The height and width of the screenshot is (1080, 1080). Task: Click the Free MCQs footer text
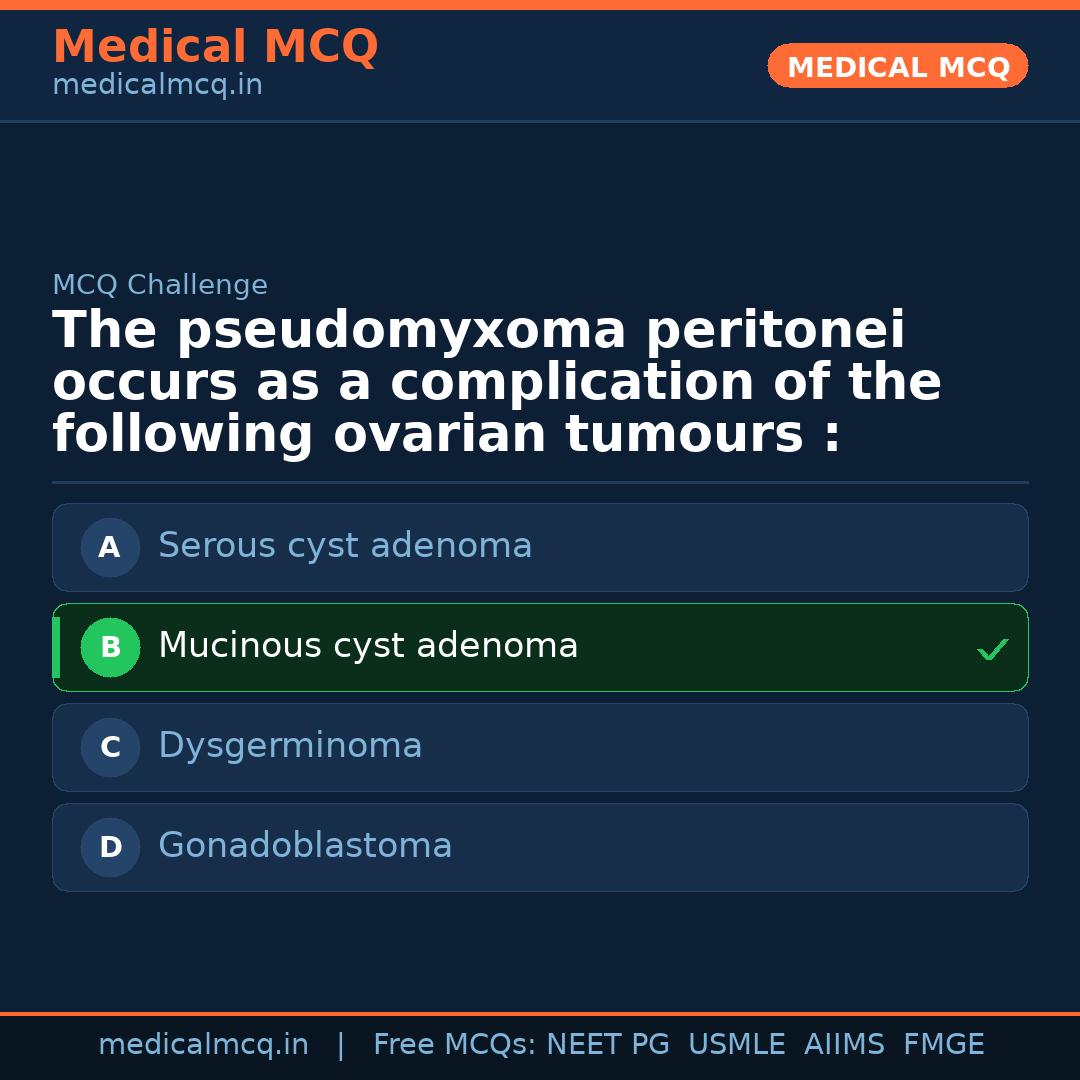click(x=454, y=1045)
